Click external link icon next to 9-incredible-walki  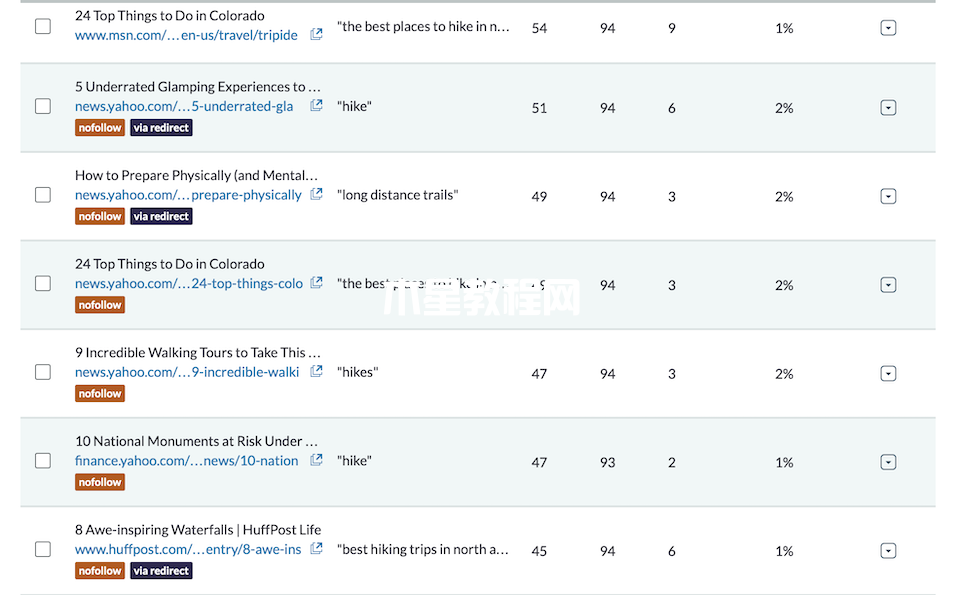[x=316, y=372]
